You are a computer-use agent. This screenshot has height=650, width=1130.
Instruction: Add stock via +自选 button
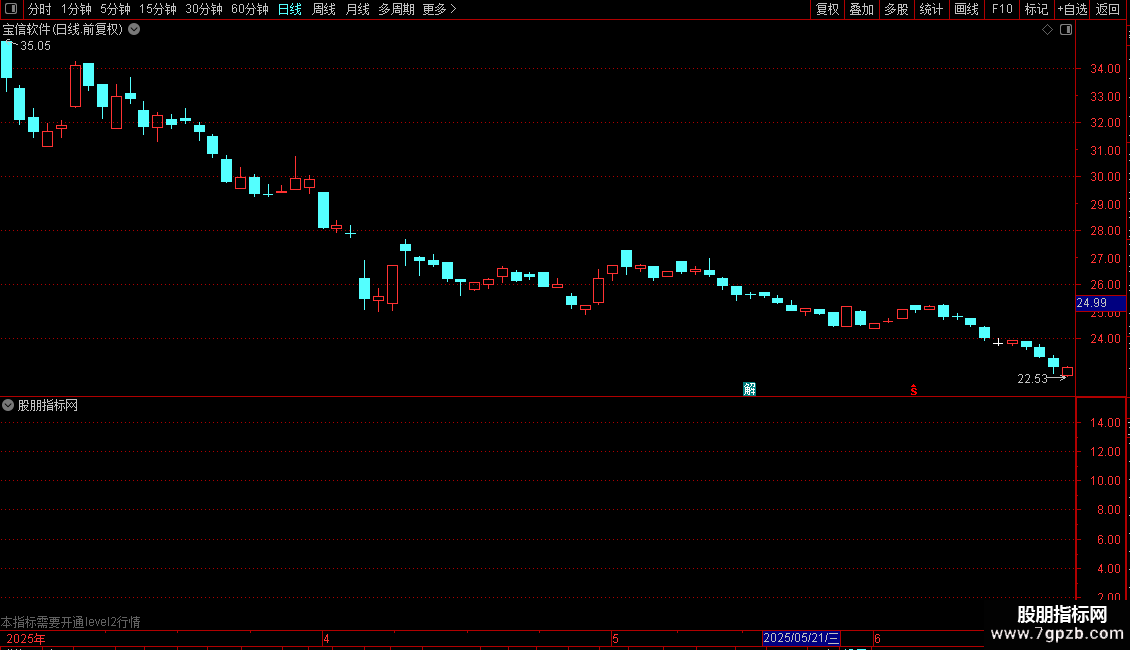pos(1072,9)
